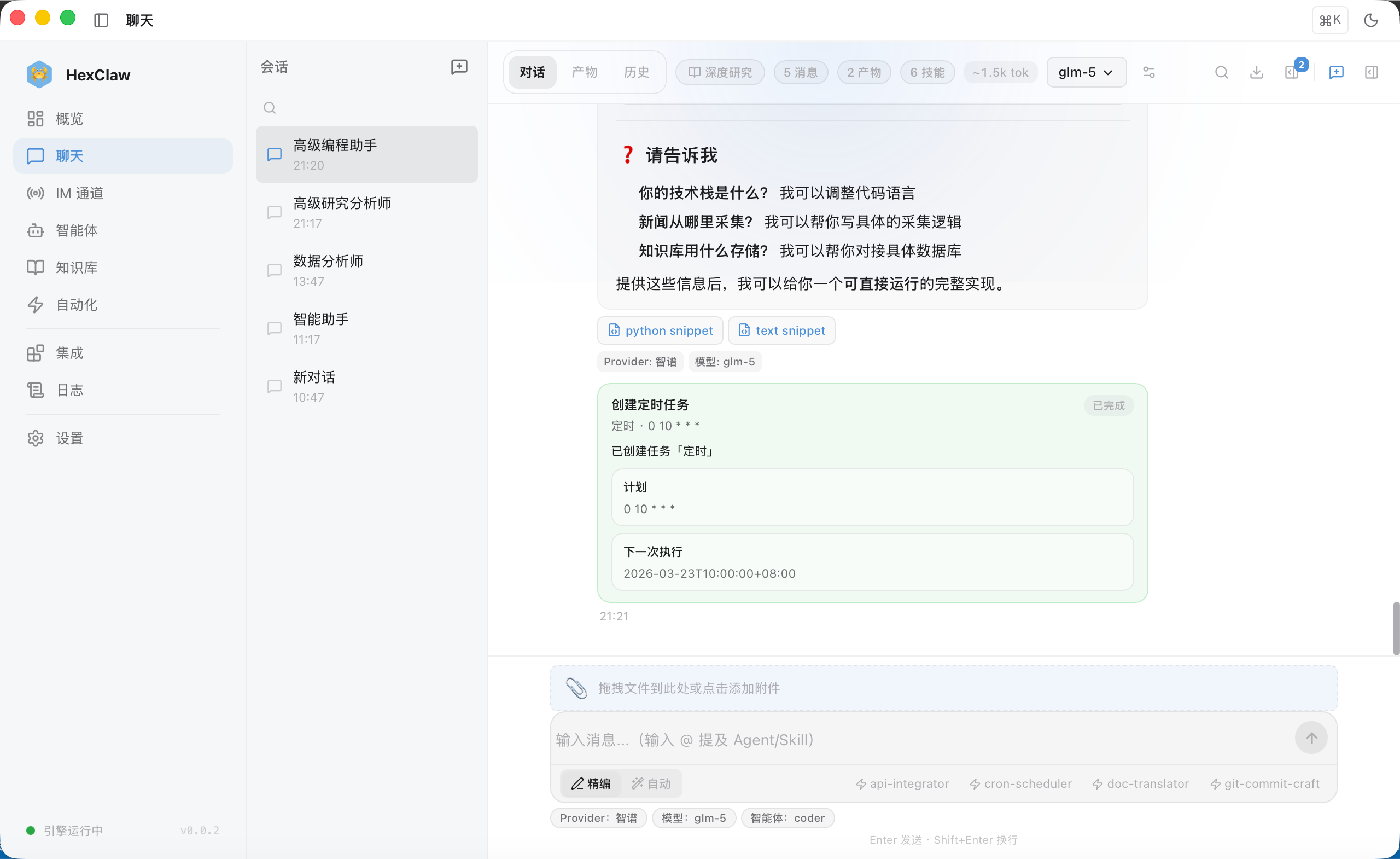1400x859 pixels.
Task: Insert the doc-translator skill
Action: (x=1140, y=784)
